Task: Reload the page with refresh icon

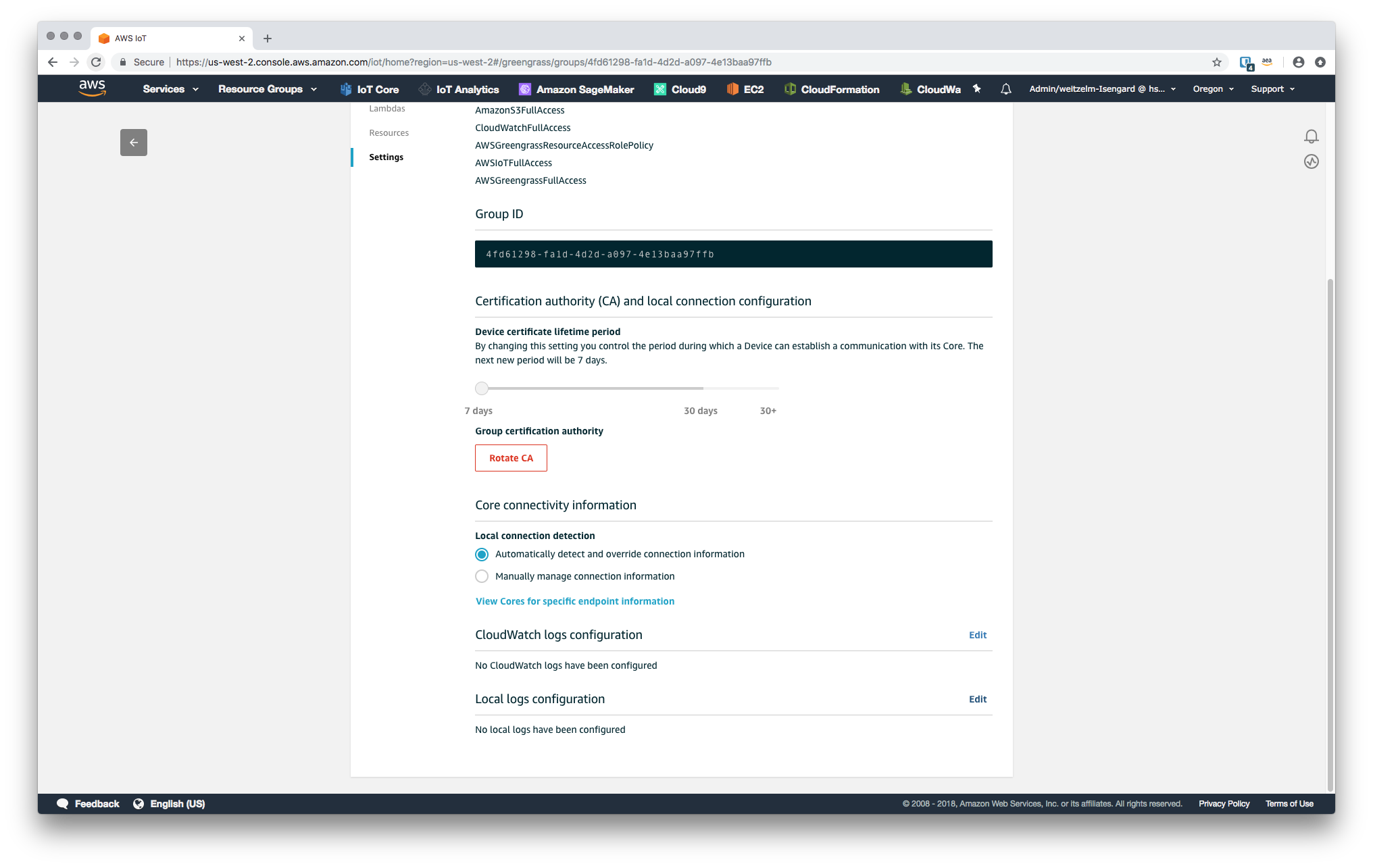Action: (96, 62)
